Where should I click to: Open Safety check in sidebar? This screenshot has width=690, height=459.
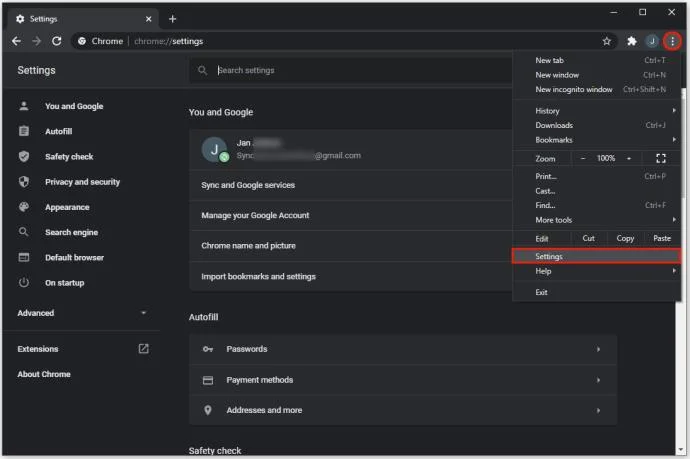[69, 156]
